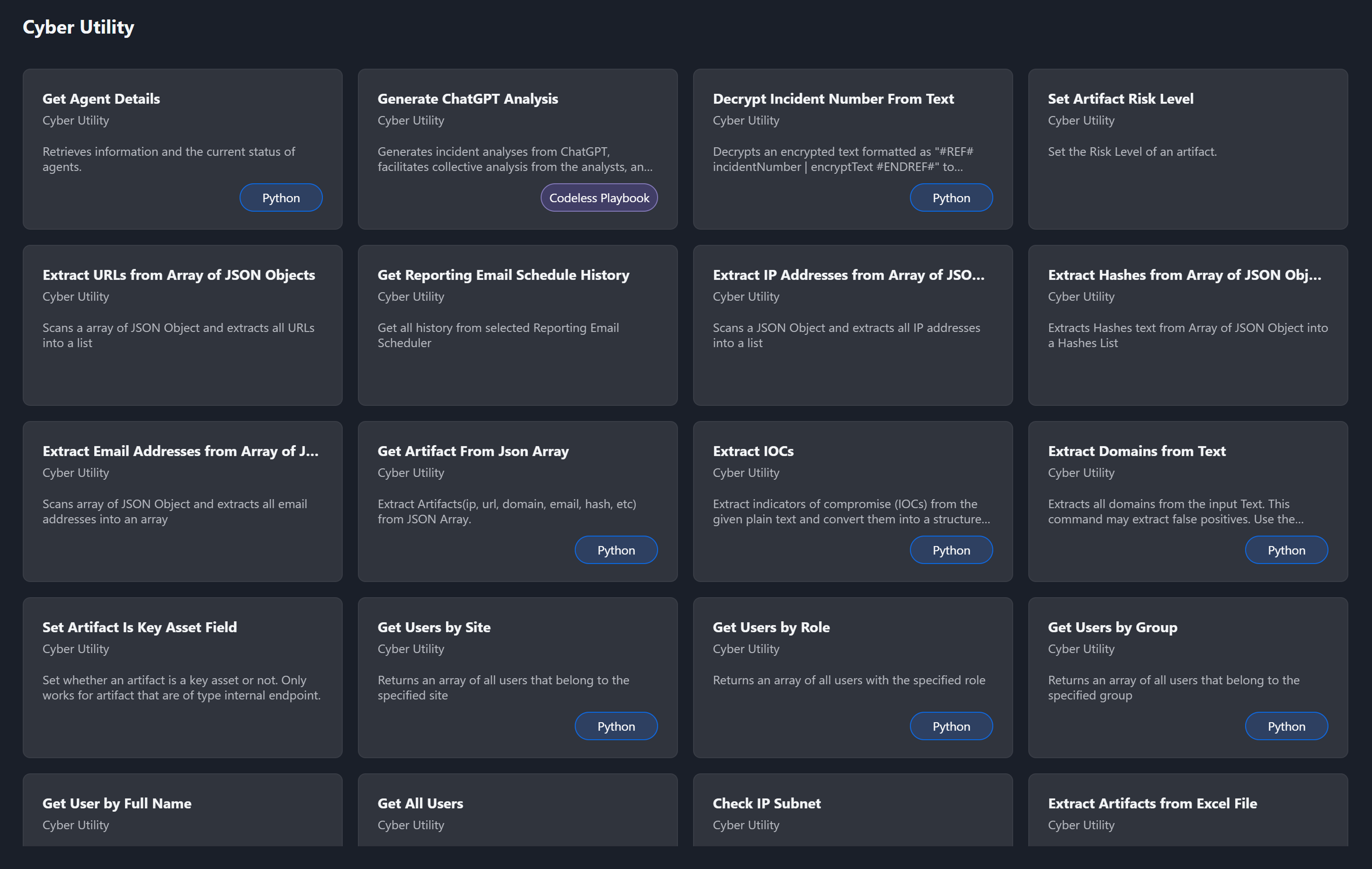
Task: Click Python tag on Get Agent Details
Action: tap(281, 198)
